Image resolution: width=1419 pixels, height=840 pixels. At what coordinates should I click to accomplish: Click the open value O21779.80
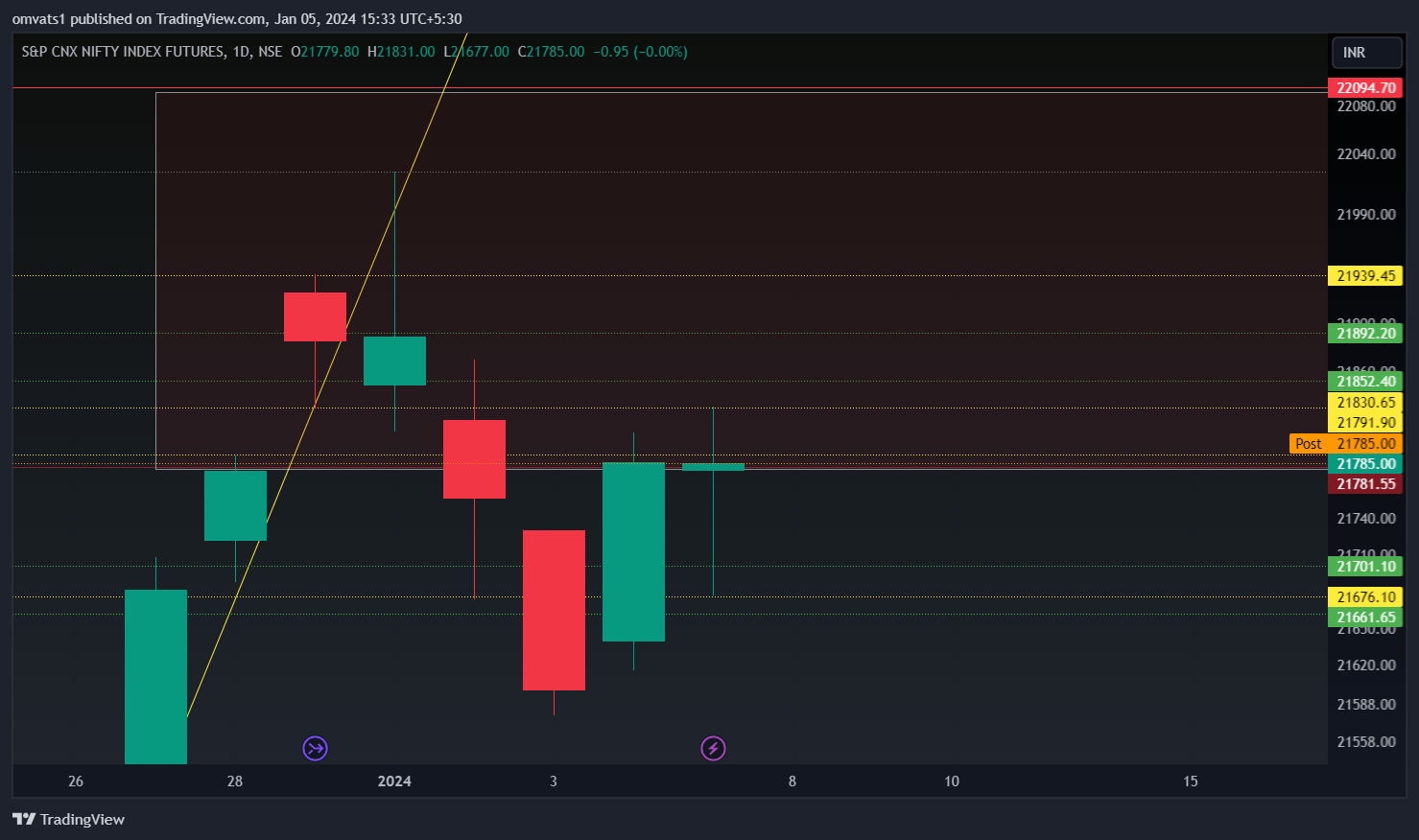(x=325, y=52)
